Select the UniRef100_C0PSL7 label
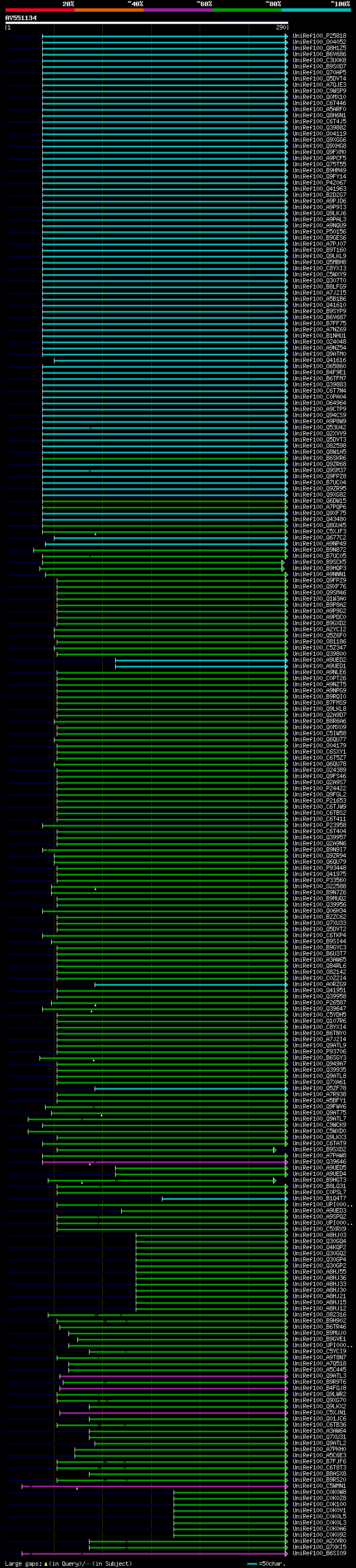Screen dimensions: 356x1568 tap(319, 1192)
